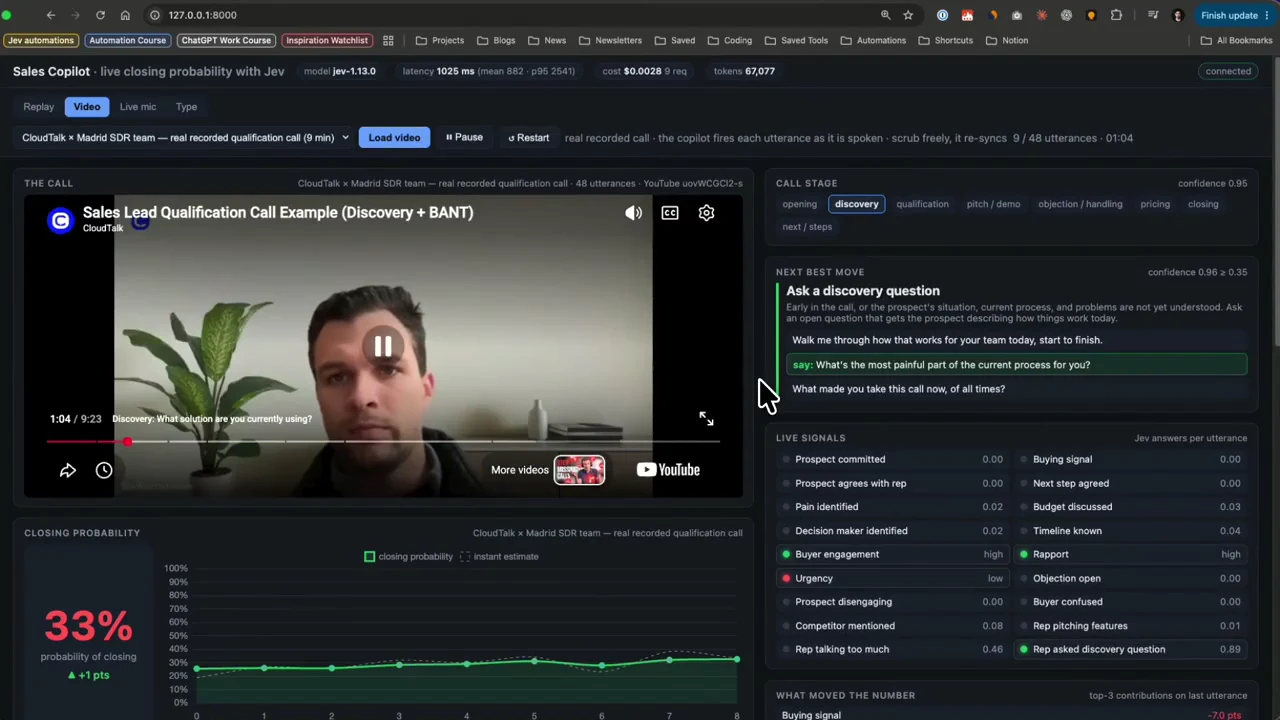This screenshot has width=1280, height=720.
Task: Switch to the Live mic tab
Action: point(138,107)
